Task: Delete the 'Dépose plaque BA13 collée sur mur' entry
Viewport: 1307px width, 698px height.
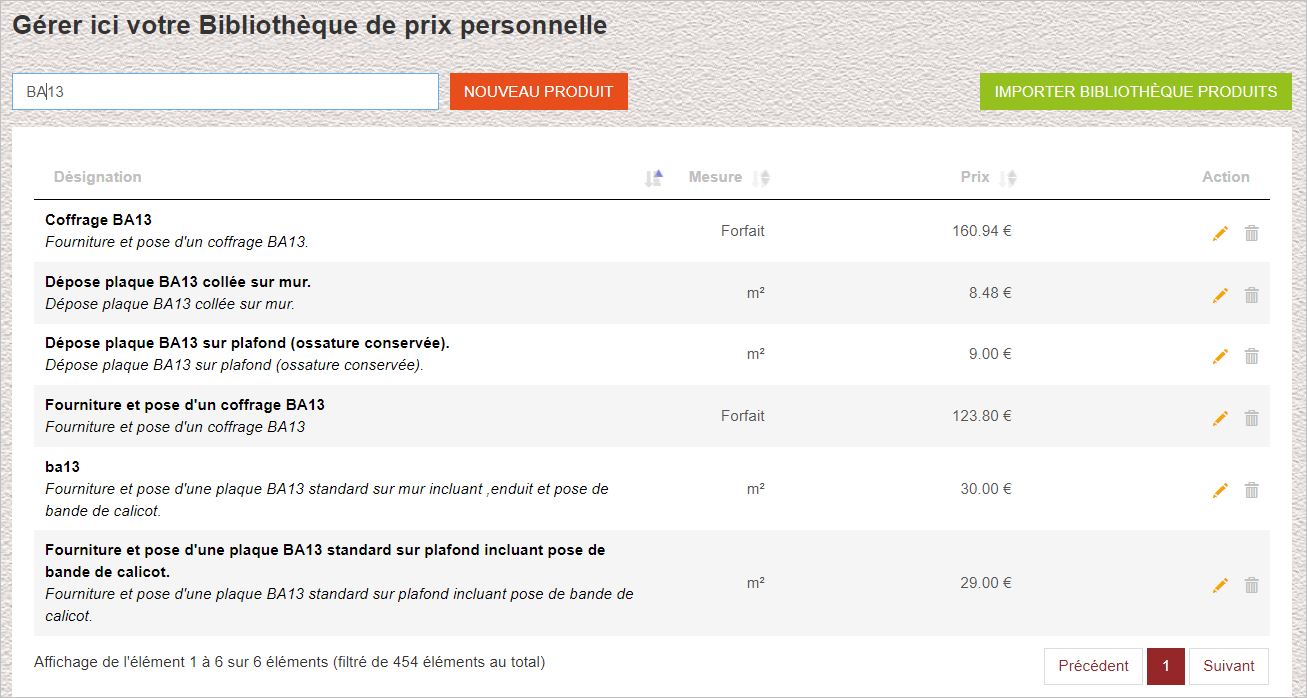Action: click(x=1252, y=295)
